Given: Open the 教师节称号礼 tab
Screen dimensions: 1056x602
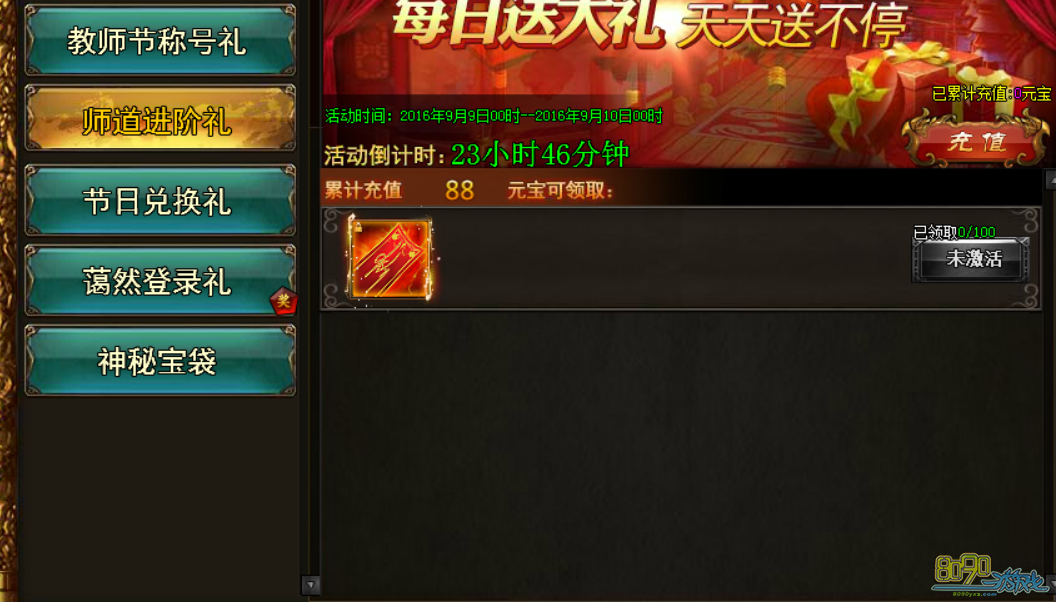Looking at the screenshot, I should tap(160, 40).
